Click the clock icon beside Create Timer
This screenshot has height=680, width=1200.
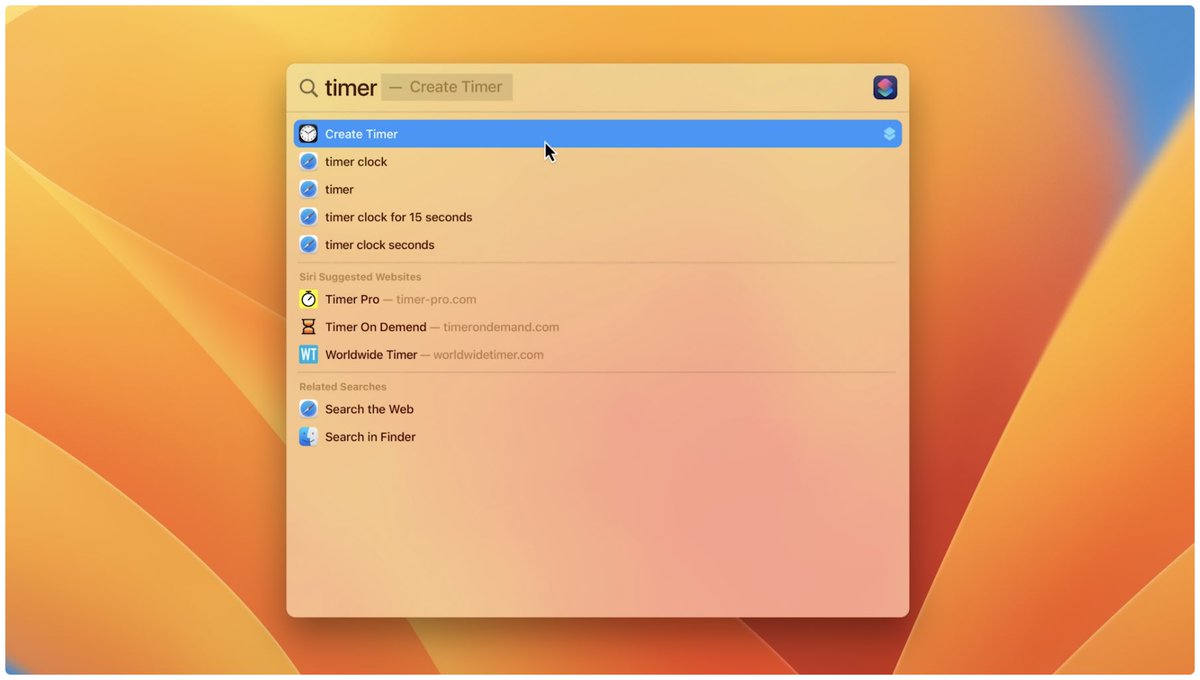(308, 134)
